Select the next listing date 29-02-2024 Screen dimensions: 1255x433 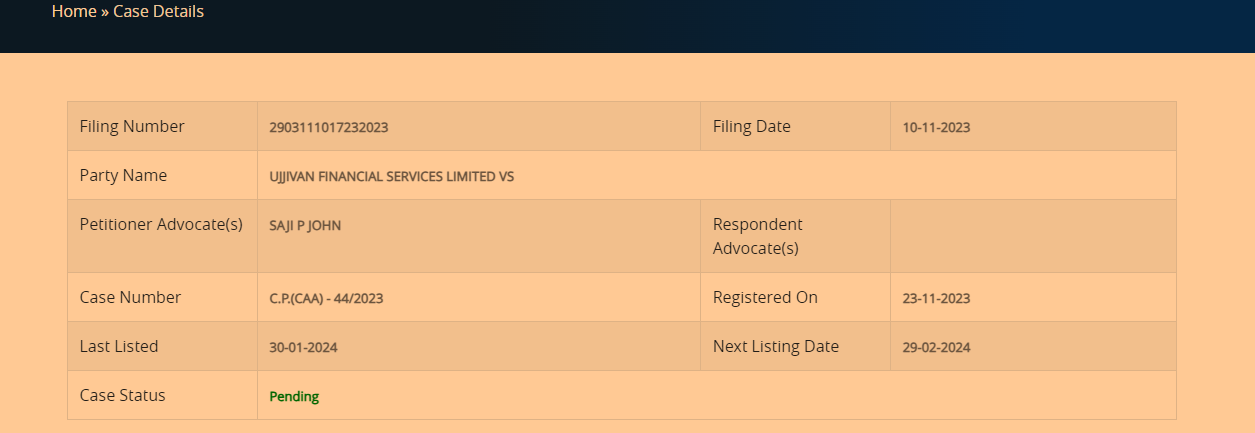coord(936,347)
